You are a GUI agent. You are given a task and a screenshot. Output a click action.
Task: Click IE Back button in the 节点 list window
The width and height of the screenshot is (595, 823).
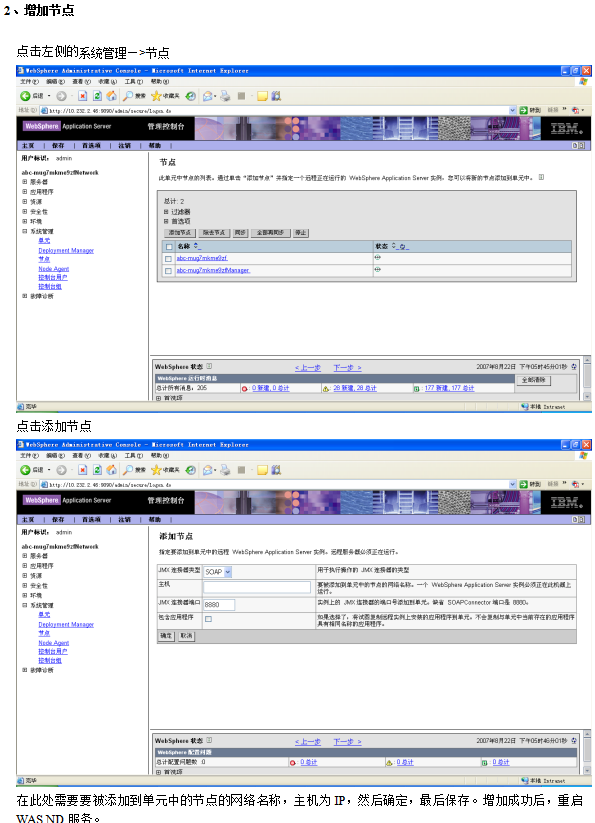31,96
